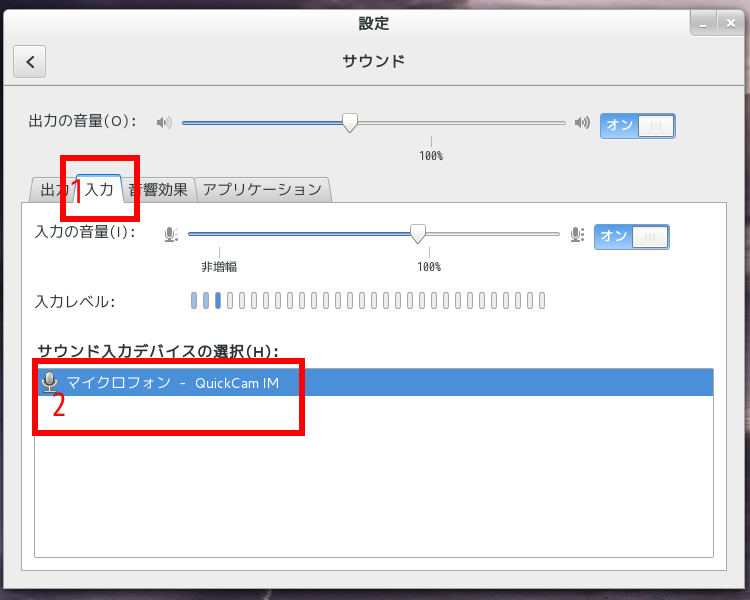Viewport: 750px width, 600px height.
Task: Click the quiet microphone icon beside input volume
Action: tap(171, 234)
